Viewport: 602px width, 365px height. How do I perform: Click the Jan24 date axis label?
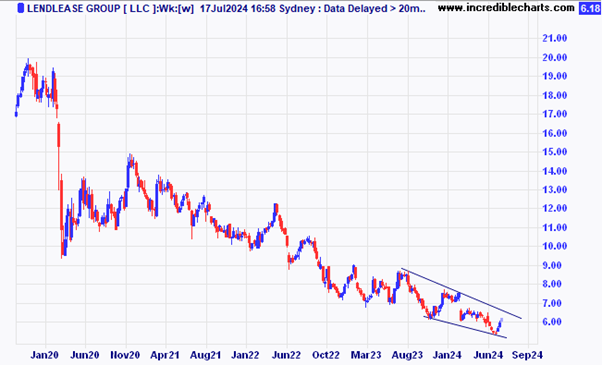point(447,355)
